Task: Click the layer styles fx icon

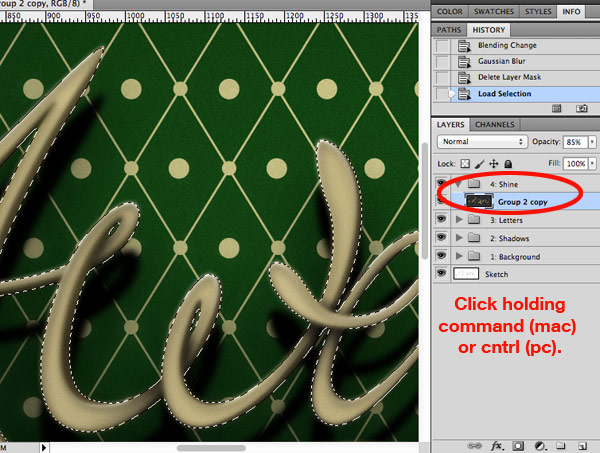Action: point(497,446)
